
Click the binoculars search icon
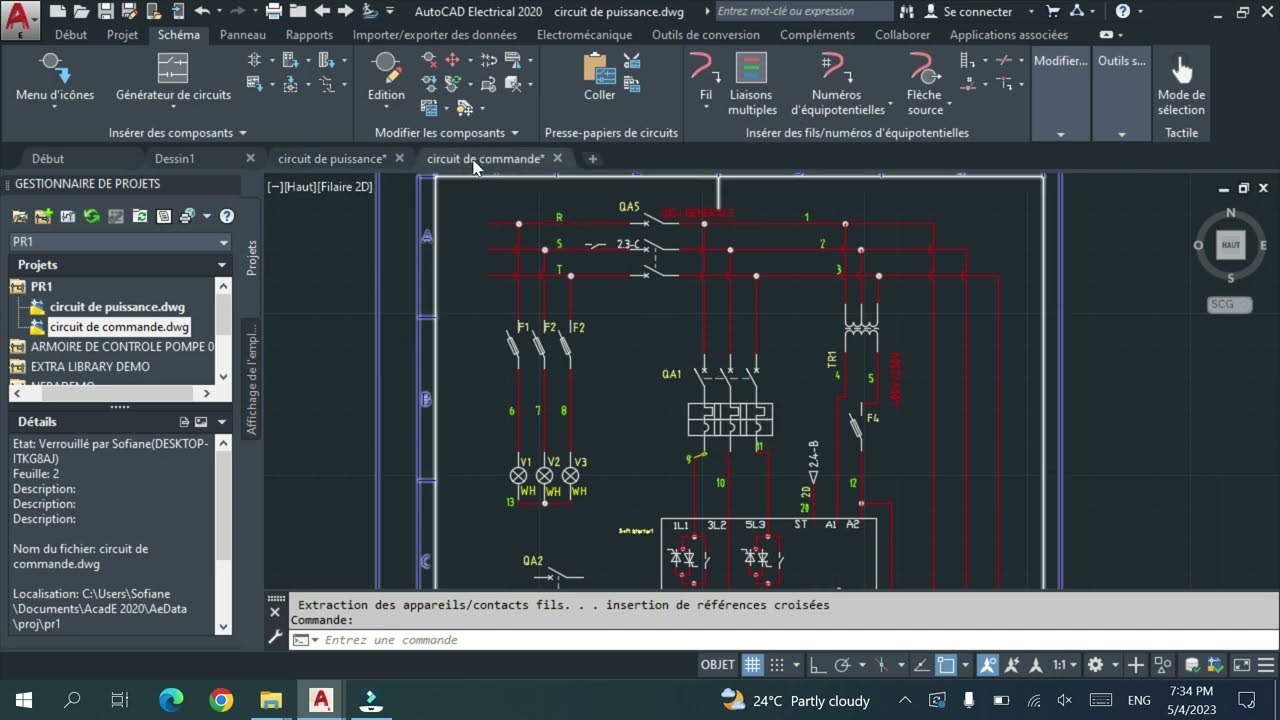[907, 11]
